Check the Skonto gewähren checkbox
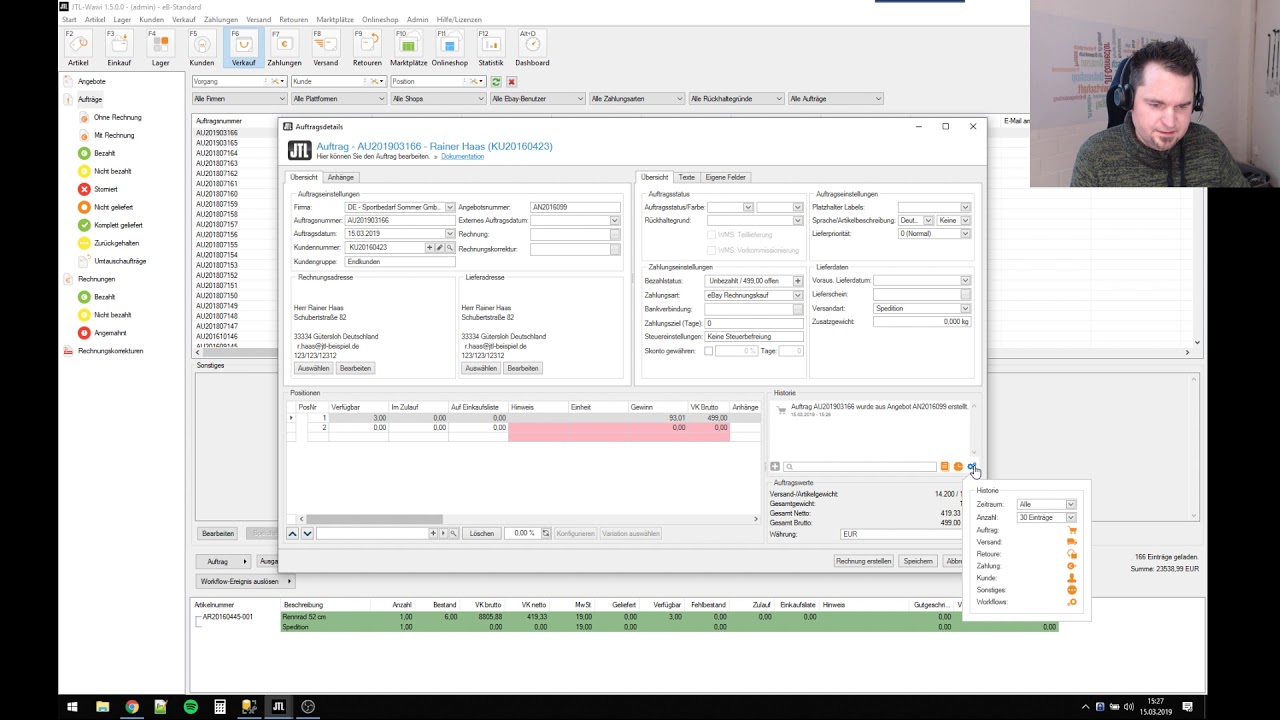Image resolution: width=1280 pixels, height=720 pixels. (708, 351)
